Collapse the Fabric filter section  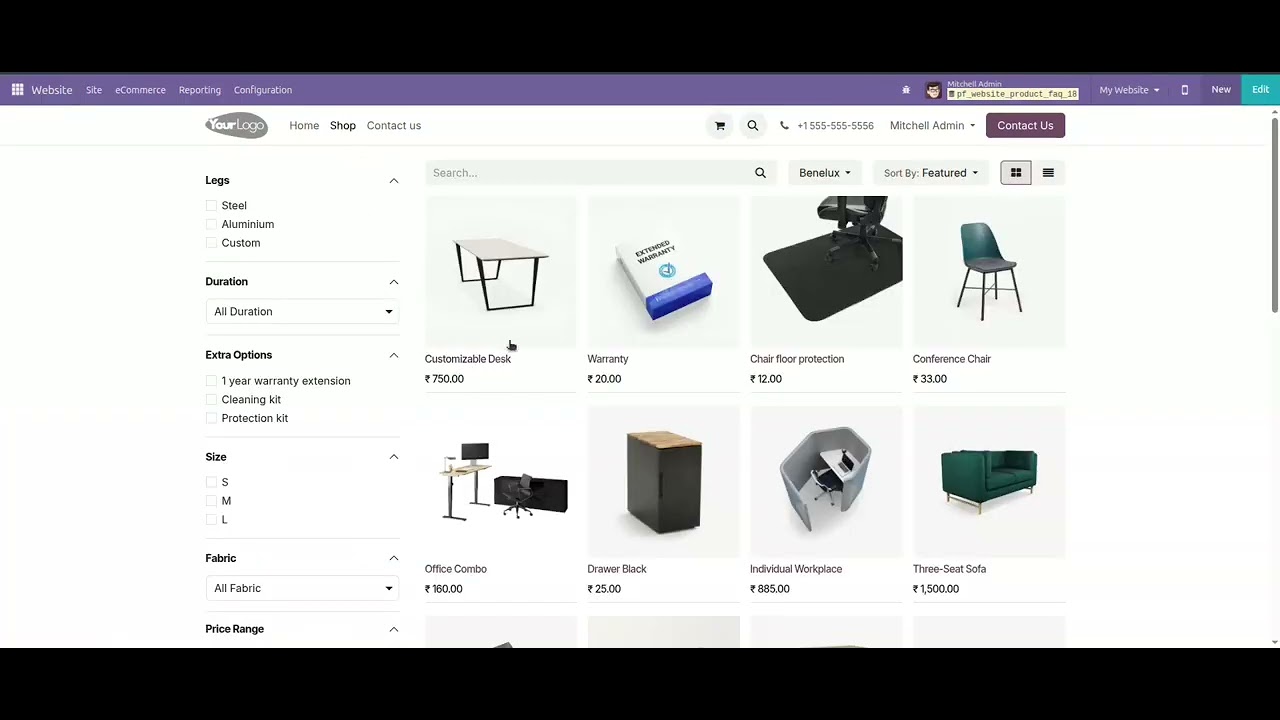(394, 559)
